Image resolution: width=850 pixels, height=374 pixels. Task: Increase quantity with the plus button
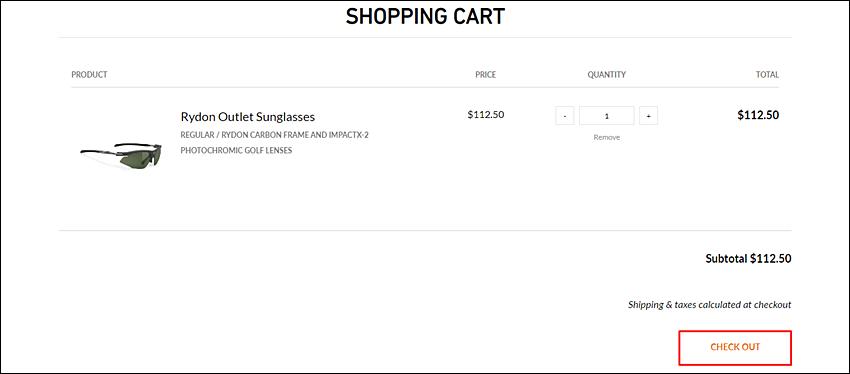point(648,115)
